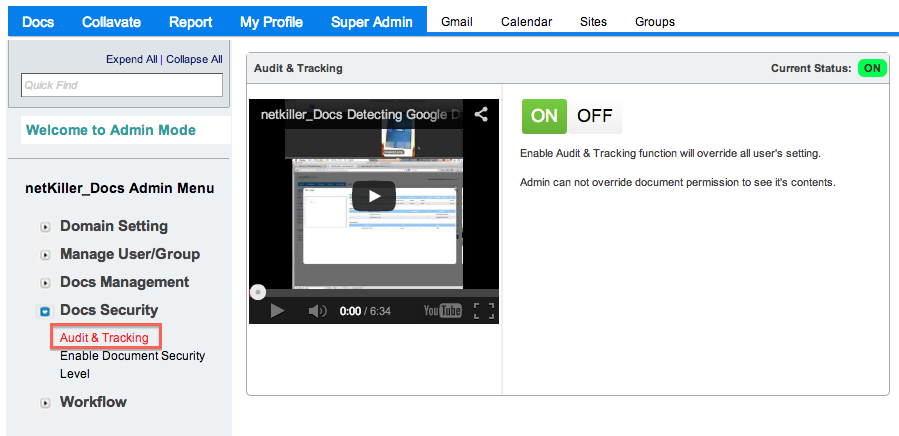
Task: Open the YouTube logo link in the player
Action: point(443,310)
